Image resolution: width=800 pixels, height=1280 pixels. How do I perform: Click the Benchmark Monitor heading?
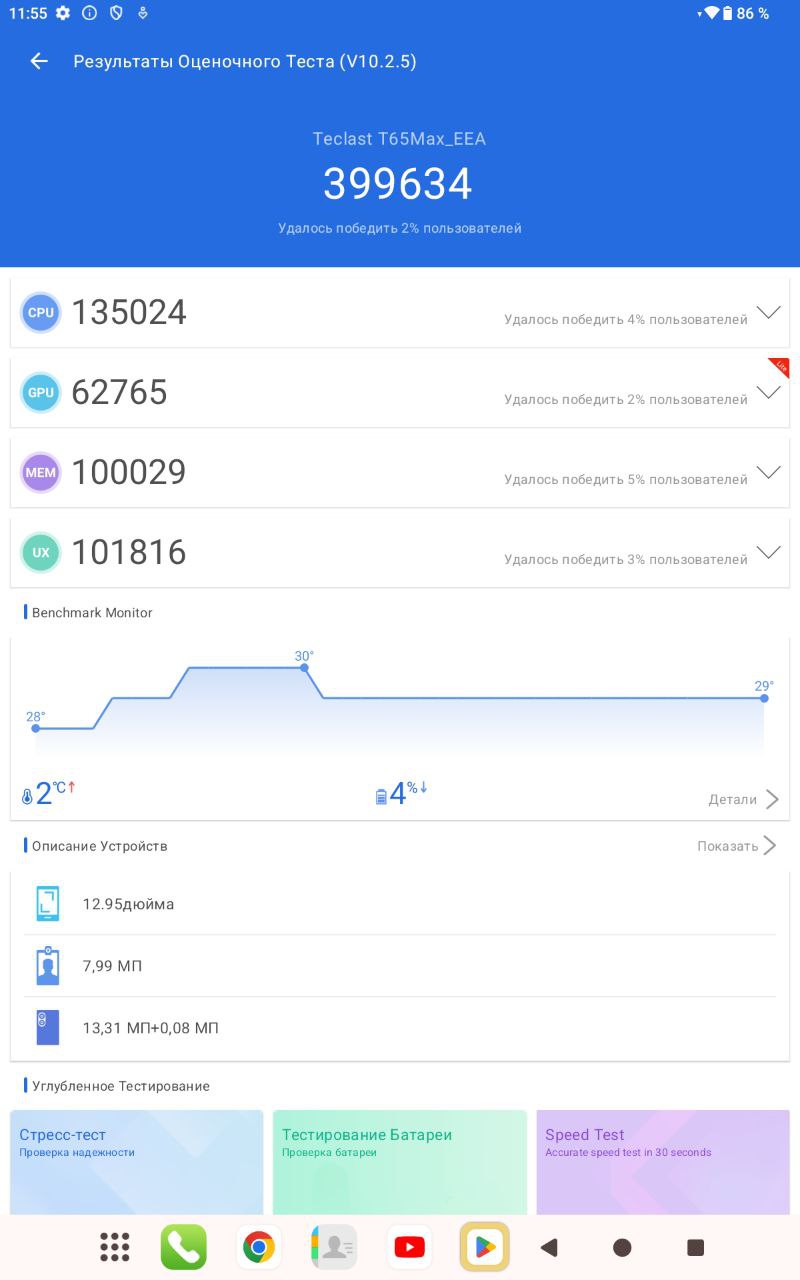(x=92, y=612)
